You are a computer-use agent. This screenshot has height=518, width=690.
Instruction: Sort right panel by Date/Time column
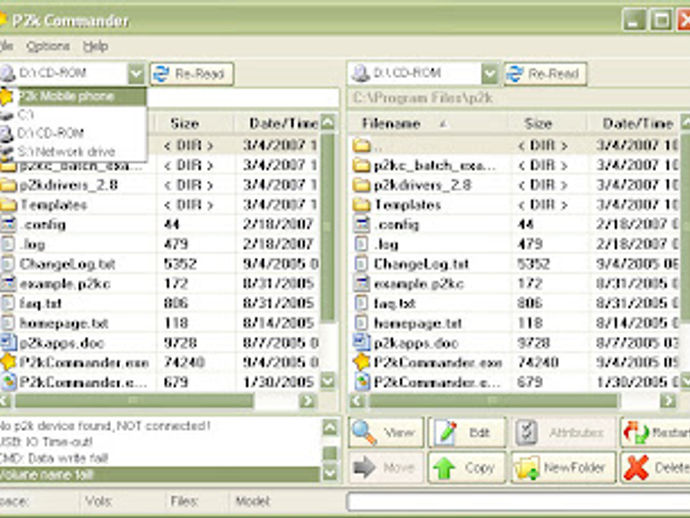tap(634, 124)
